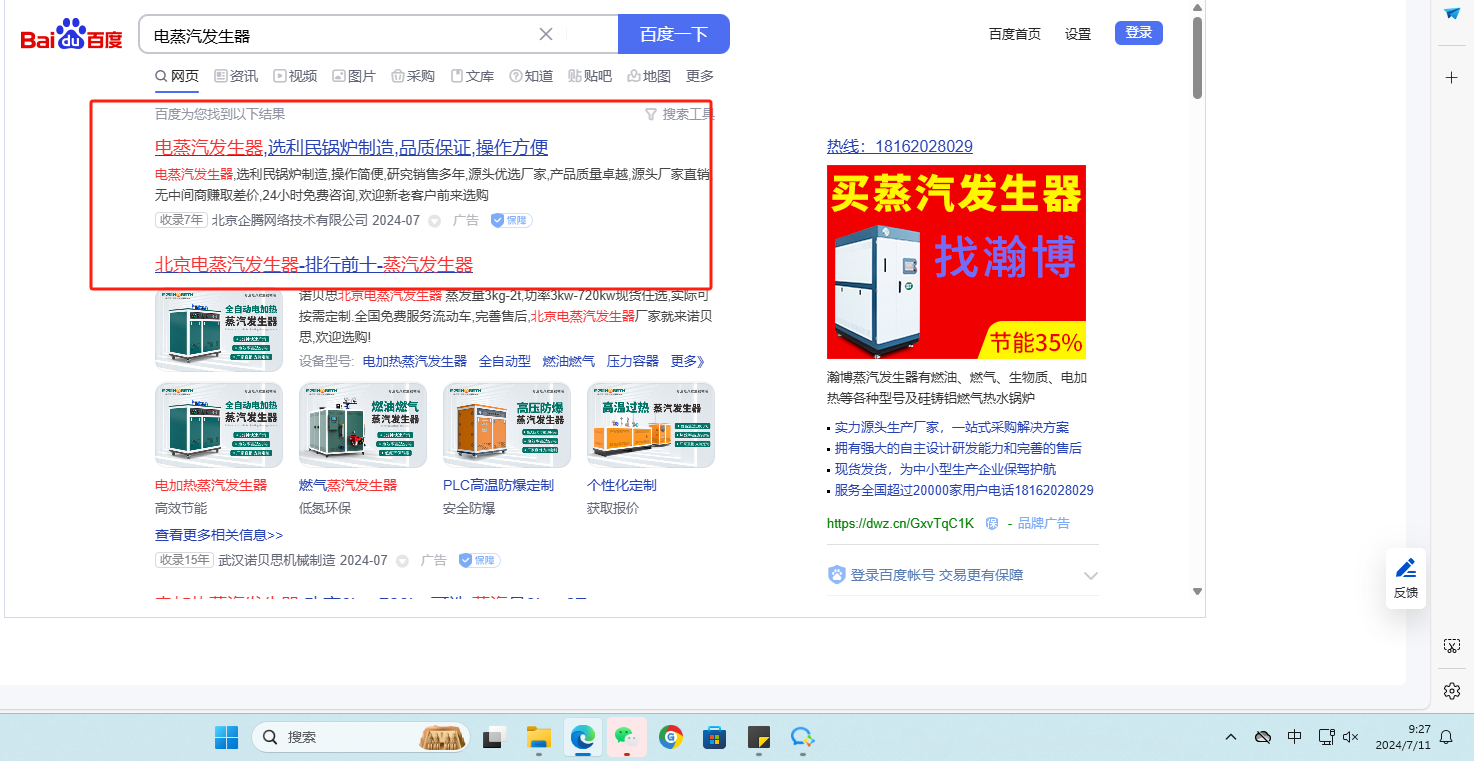
Task: Expand the arrow beside 武汉诺贝思机械制造 2024-07
Action: pyautogui.click(x=402, y=561)
